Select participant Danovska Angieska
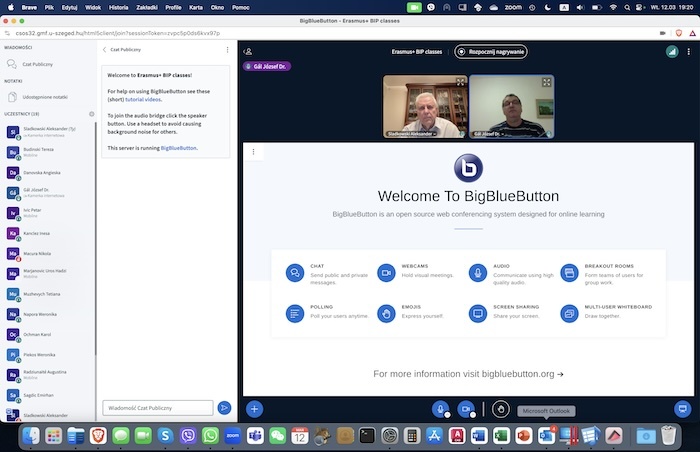 [x=49, y=172]
